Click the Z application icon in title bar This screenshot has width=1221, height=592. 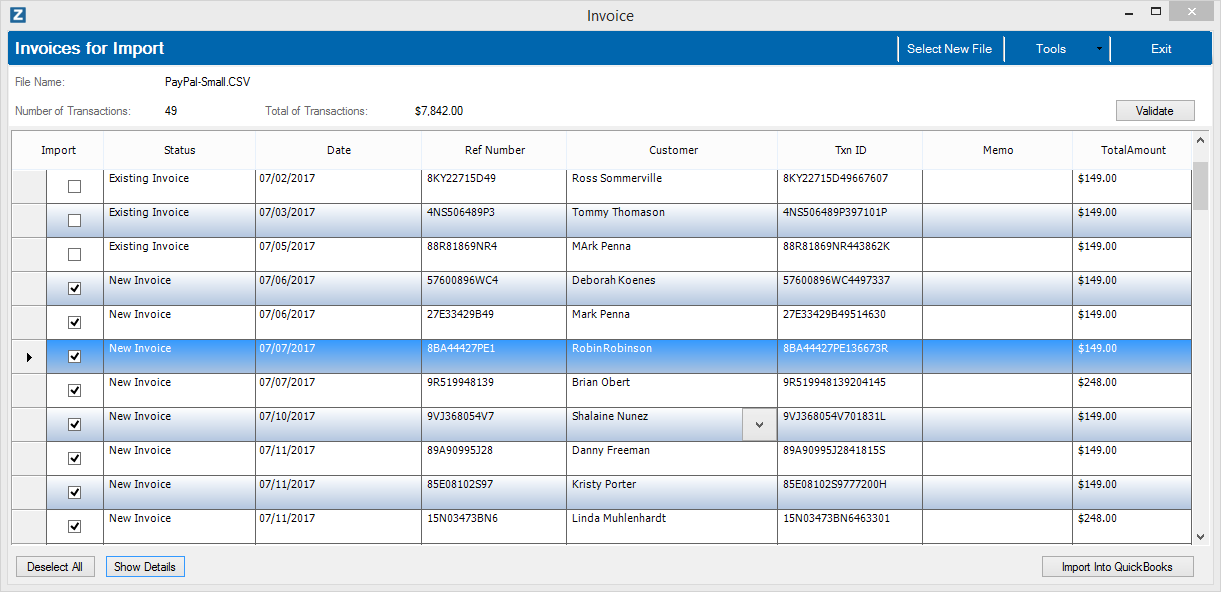point(17,15)
